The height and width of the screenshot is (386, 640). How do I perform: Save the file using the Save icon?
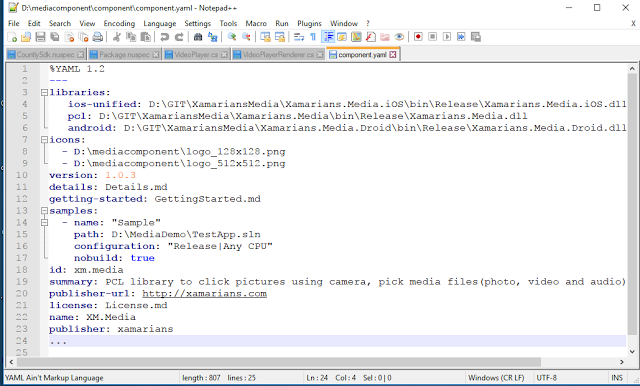click(x=40, y=37)
